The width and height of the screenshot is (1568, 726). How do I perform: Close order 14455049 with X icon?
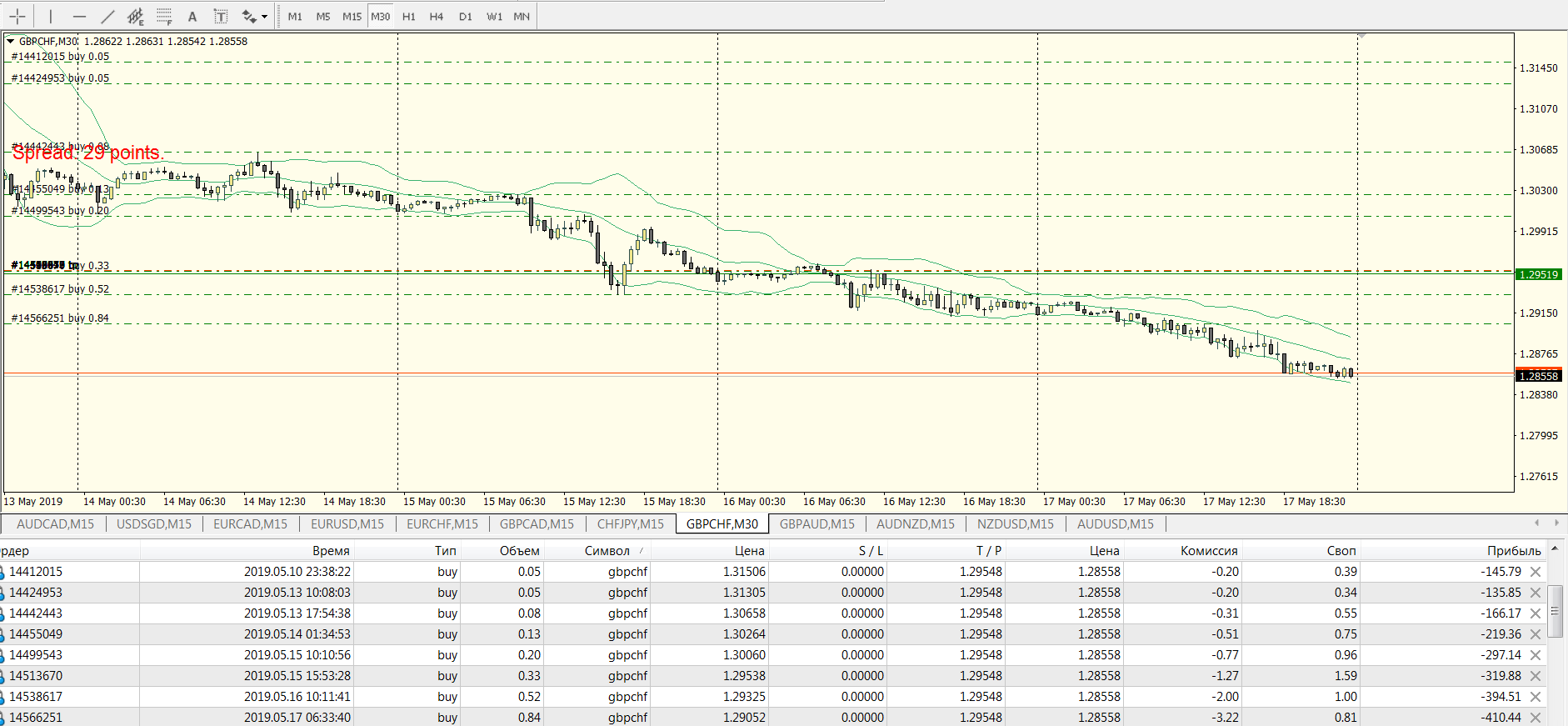pyautogui.click(x=1536, y=634)
